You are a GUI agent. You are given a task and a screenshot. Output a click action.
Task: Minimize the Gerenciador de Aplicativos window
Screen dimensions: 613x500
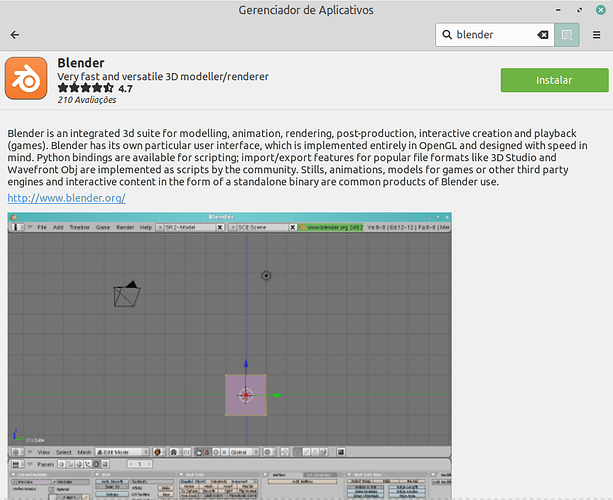click(x=558, y=10)
